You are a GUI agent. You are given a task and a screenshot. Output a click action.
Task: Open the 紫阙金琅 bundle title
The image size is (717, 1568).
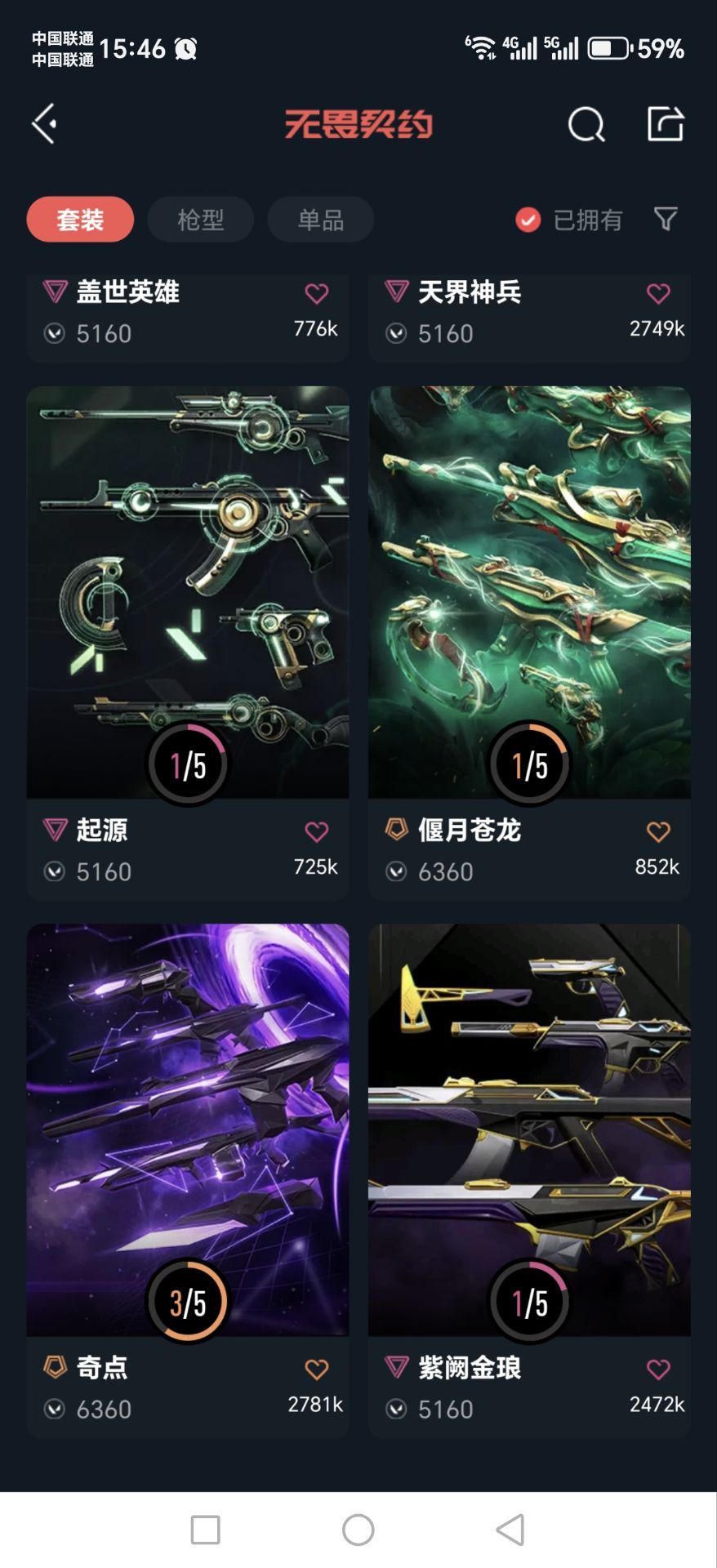coord(470,1367)
